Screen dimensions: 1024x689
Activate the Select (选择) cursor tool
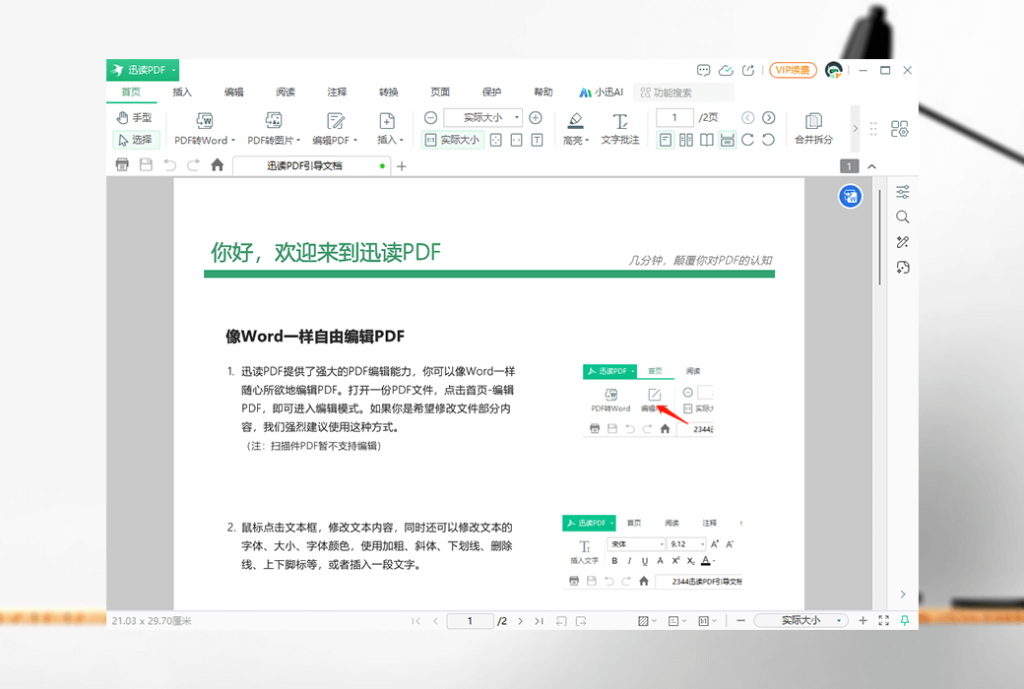(135, 140)
